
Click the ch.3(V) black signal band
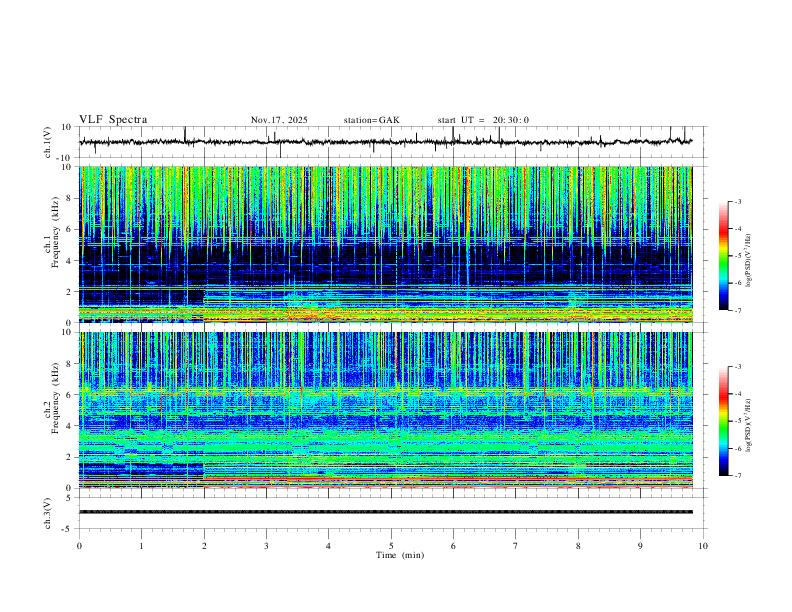pos(386,512)
